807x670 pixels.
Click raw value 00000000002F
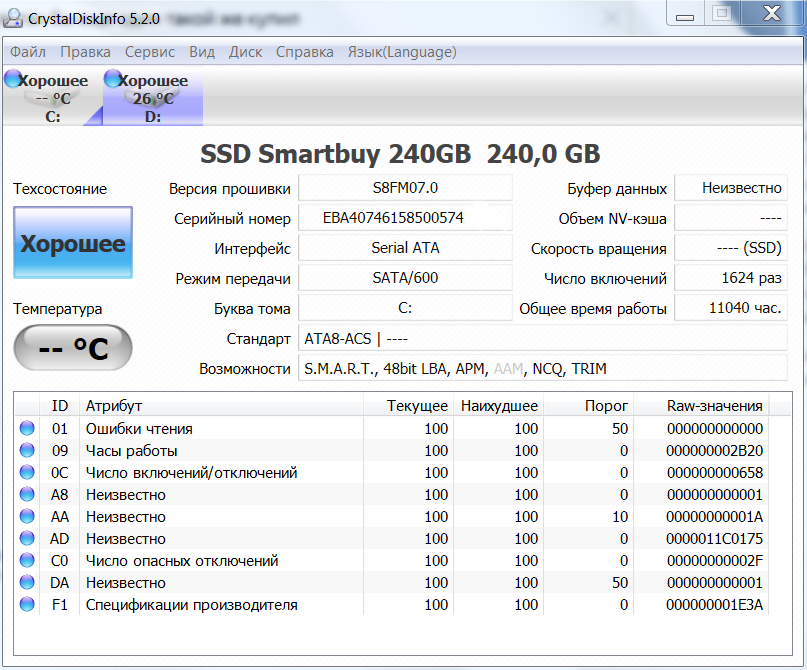point(714,561)
